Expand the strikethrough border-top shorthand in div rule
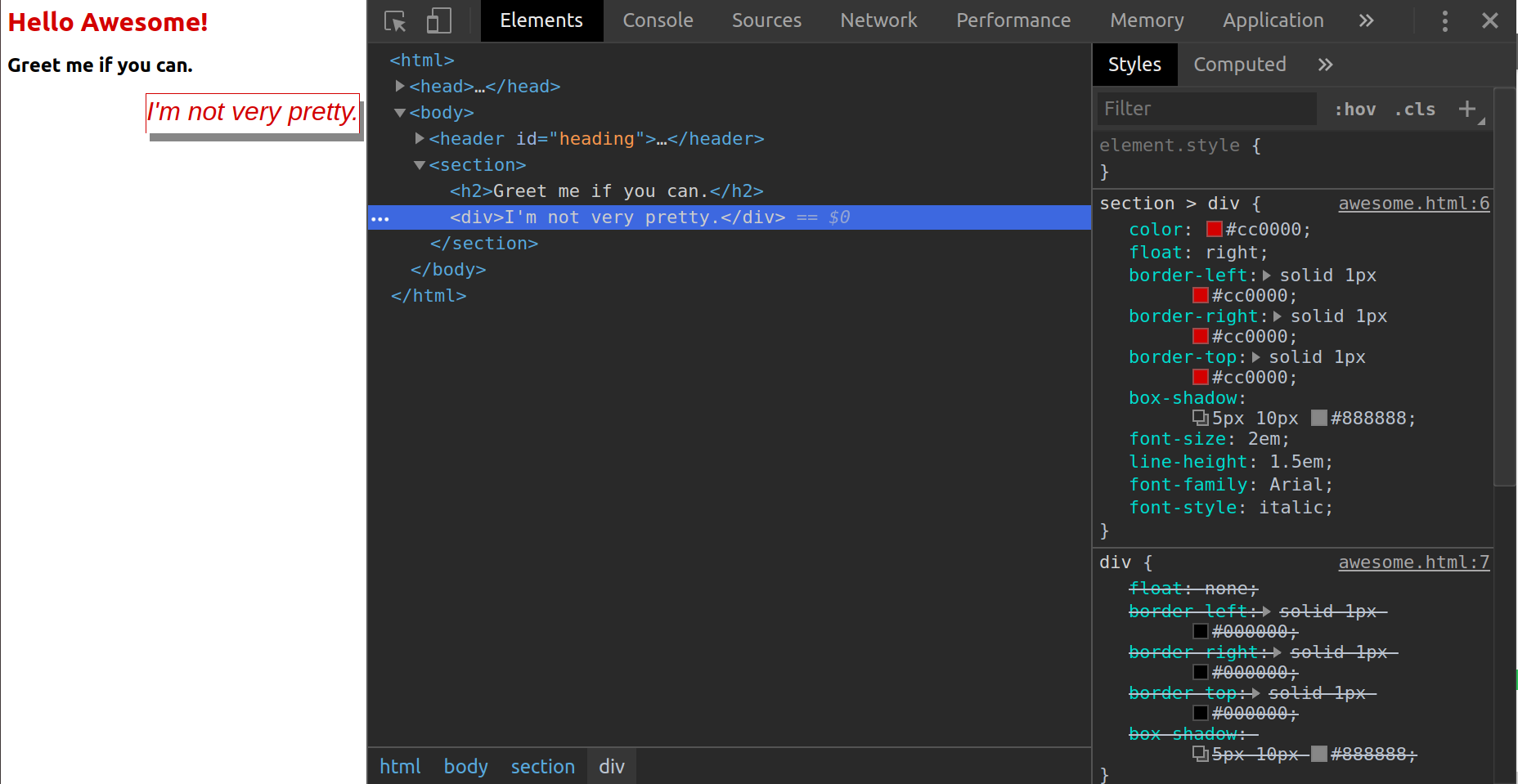 (x=1256, y=693)
